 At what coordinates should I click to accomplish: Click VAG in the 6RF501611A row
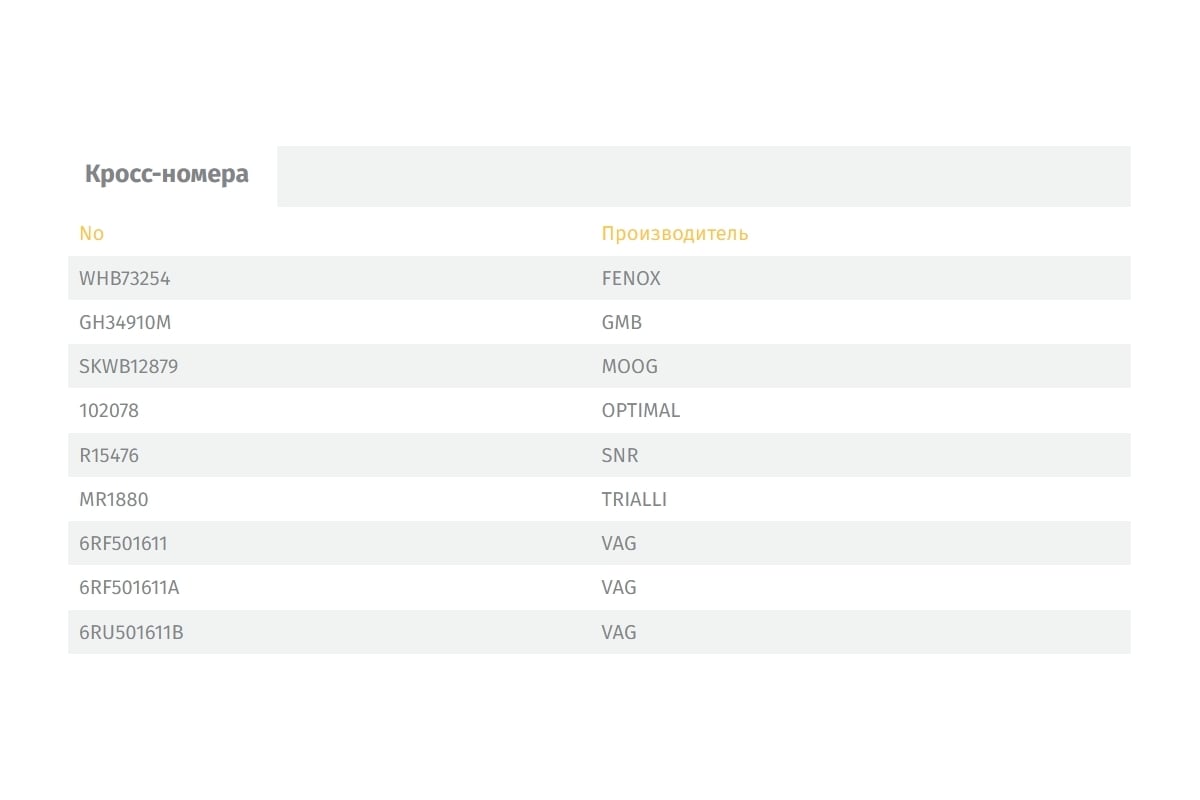[x=619, y=588]
